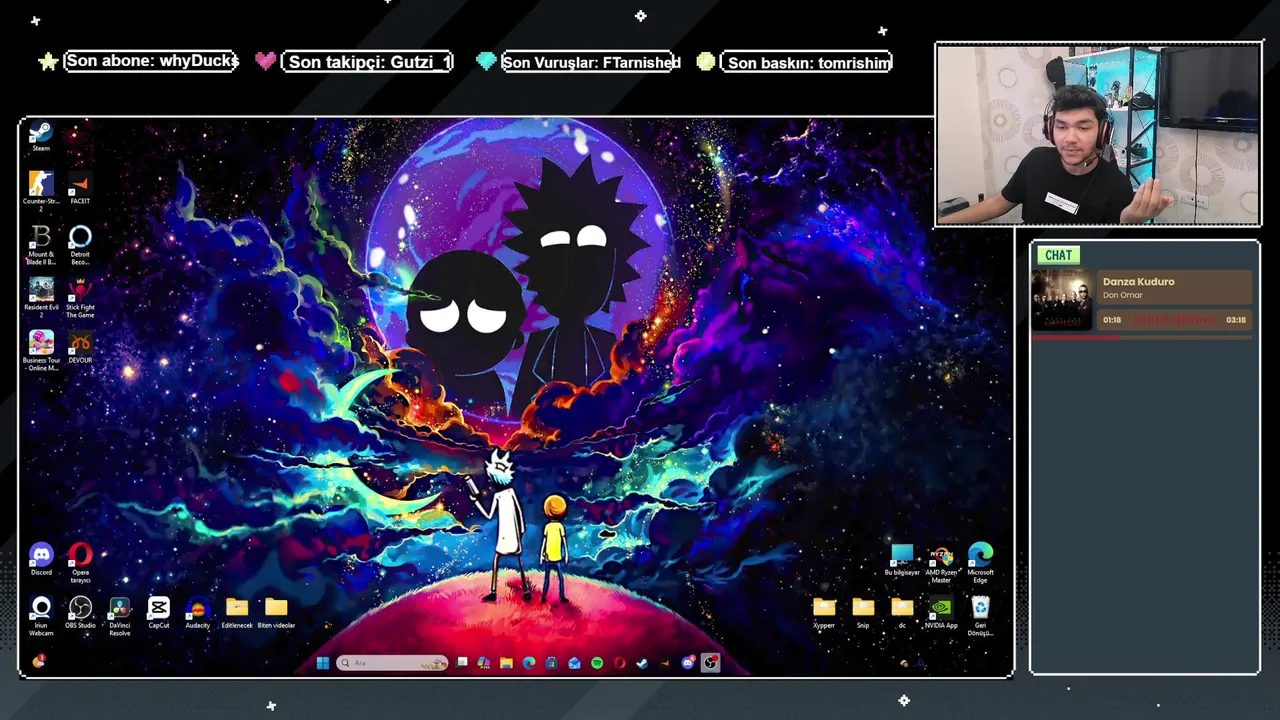Select Iriun Webcam desktop icon
Screen dimensions: 1280x720
point(41,616)
